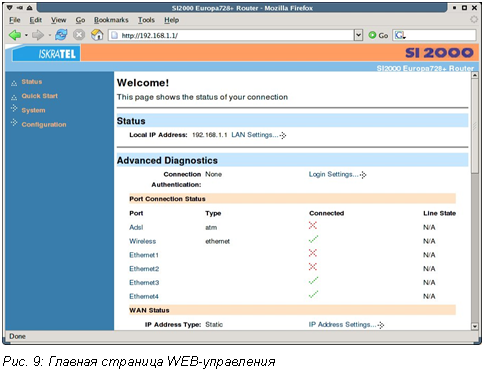
Task: Click into the browser search box
Action: [x=440, y=35]
